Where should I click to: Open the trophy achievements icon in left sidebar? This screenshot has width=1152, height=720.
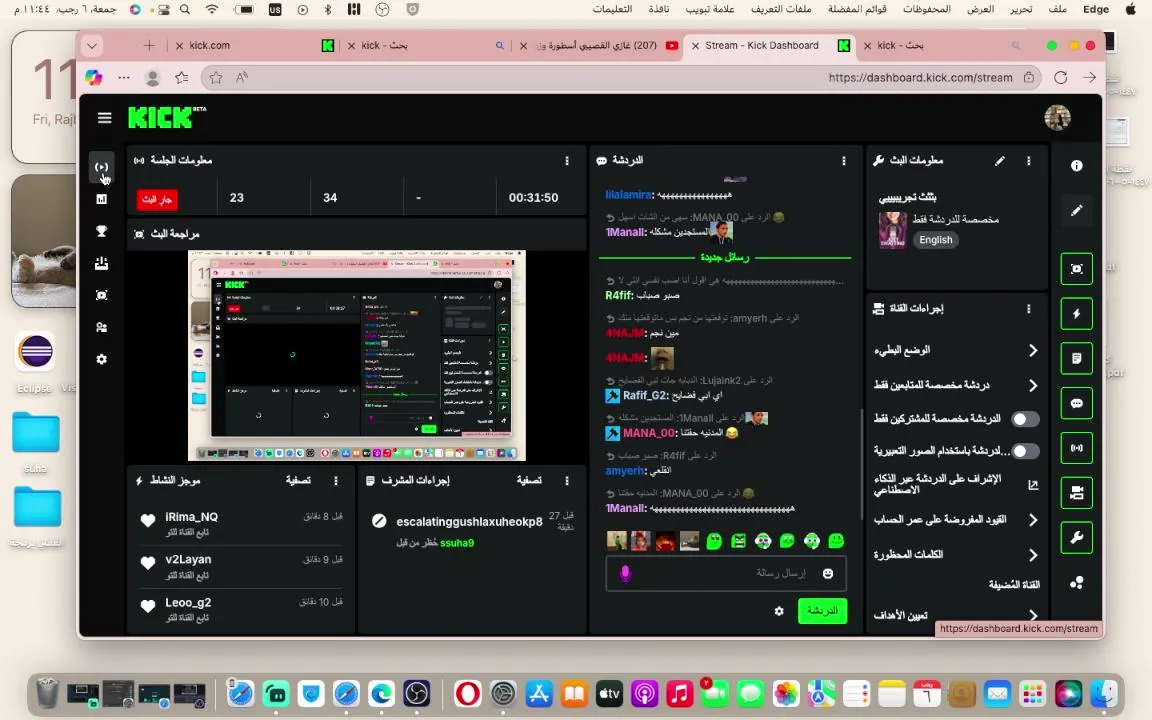tap(101, 231)
